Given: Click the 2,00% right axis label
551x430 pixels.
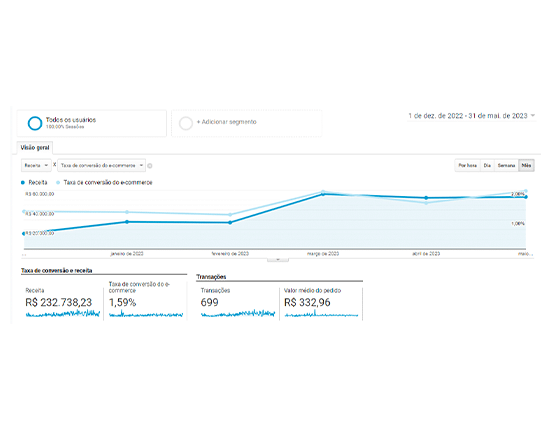Looking at the screenshot, I should pos(518,194).
